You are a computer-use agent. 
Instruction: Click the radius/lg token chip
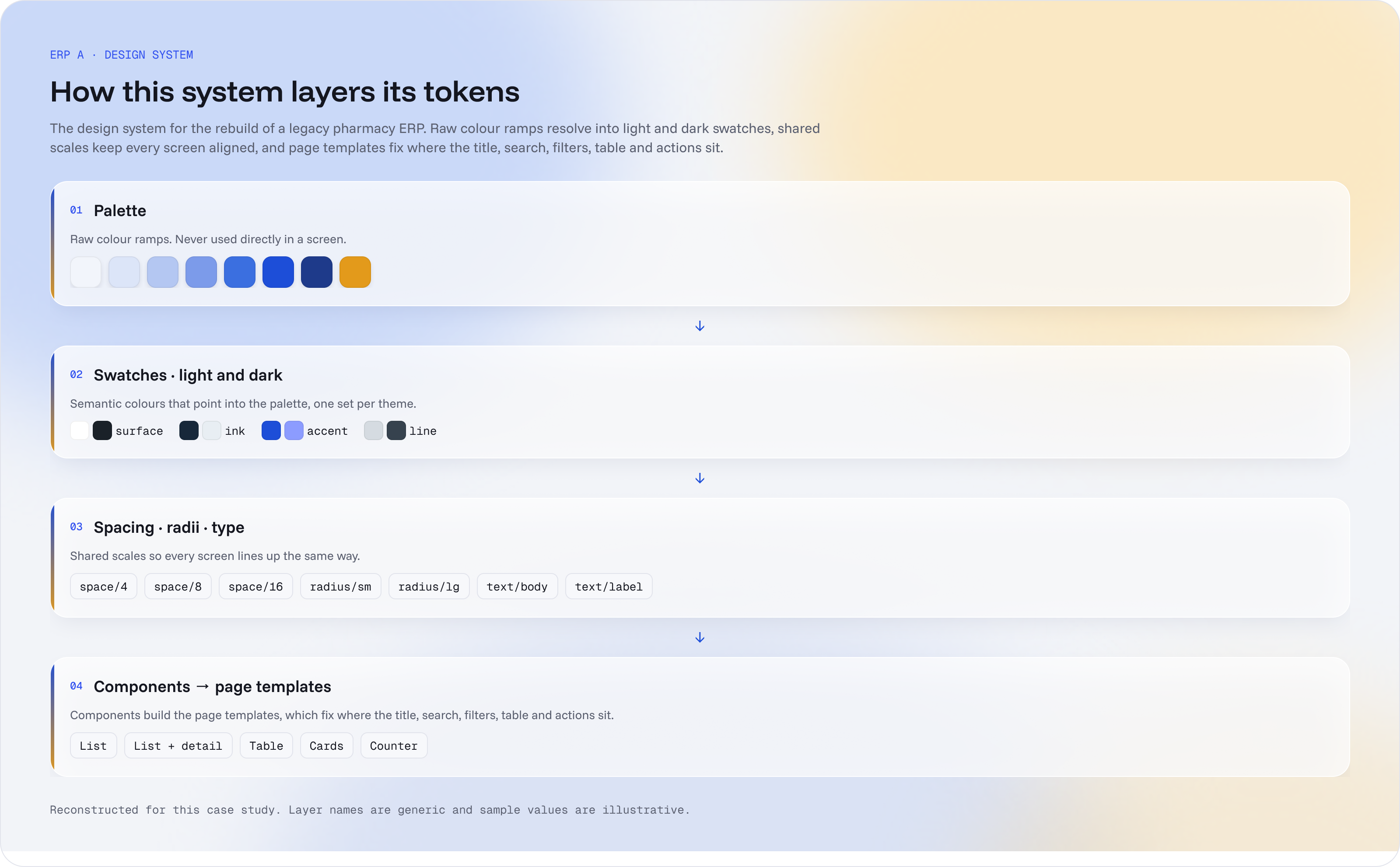coord(429,587)
